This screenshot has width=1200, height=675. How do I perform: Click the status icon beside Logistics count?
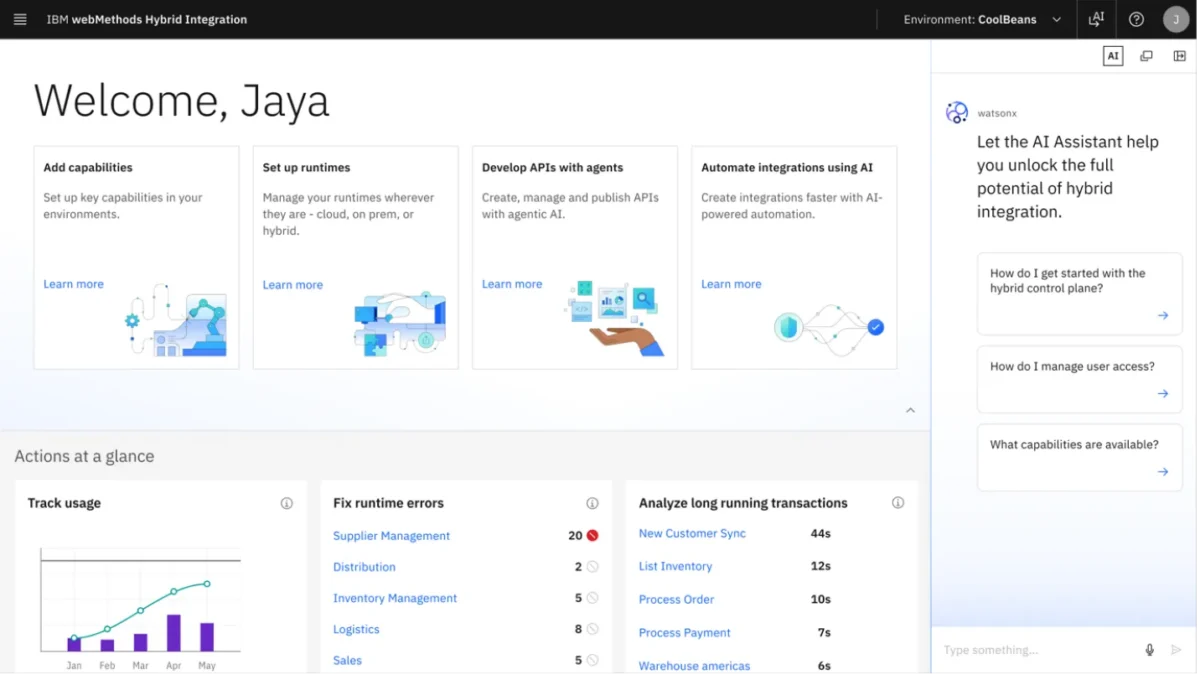click(x=592, y=629)
